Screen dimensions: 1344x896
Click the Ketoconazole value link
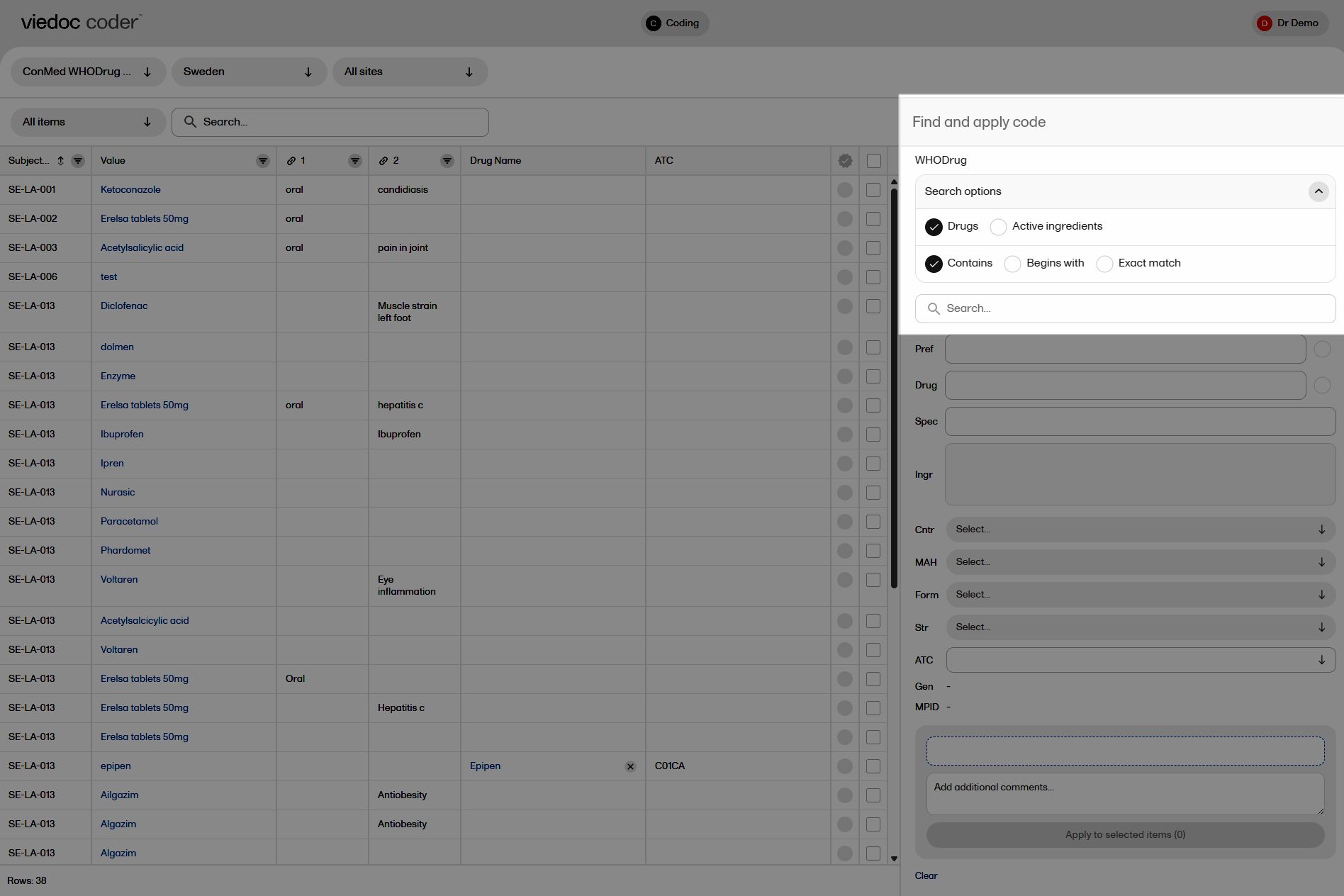[130, 190]
